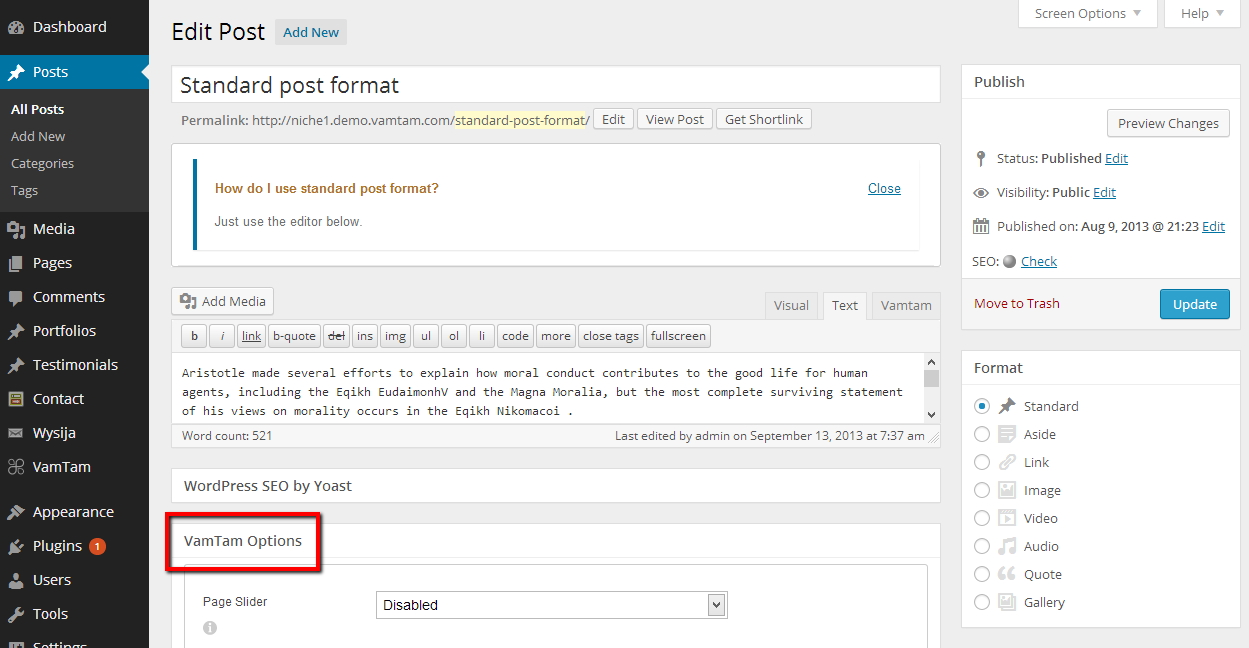Click the Wysija envelope icon
The width and height of the screenshot is (1249, 648).
[16, 433]
